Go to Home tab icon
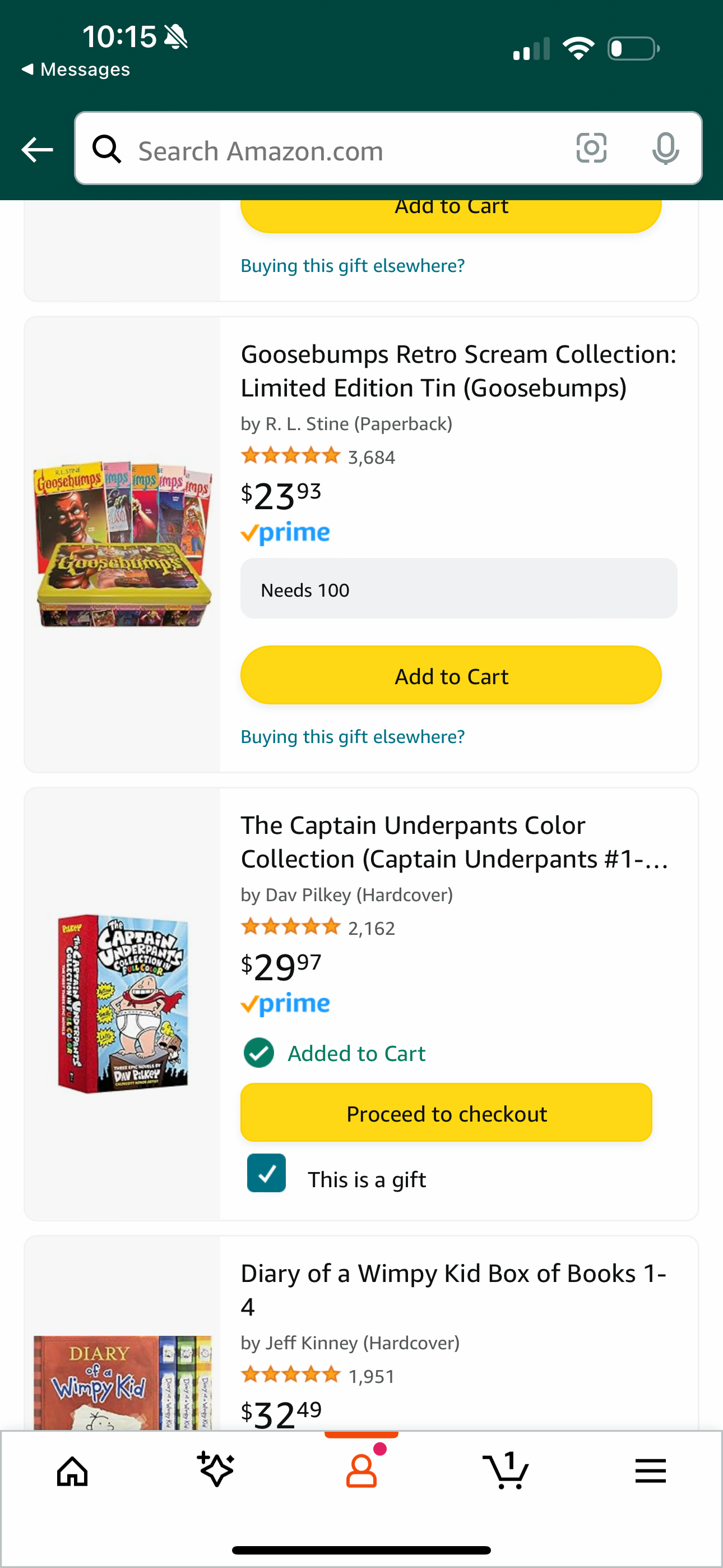 click(x=72, y=1472)
